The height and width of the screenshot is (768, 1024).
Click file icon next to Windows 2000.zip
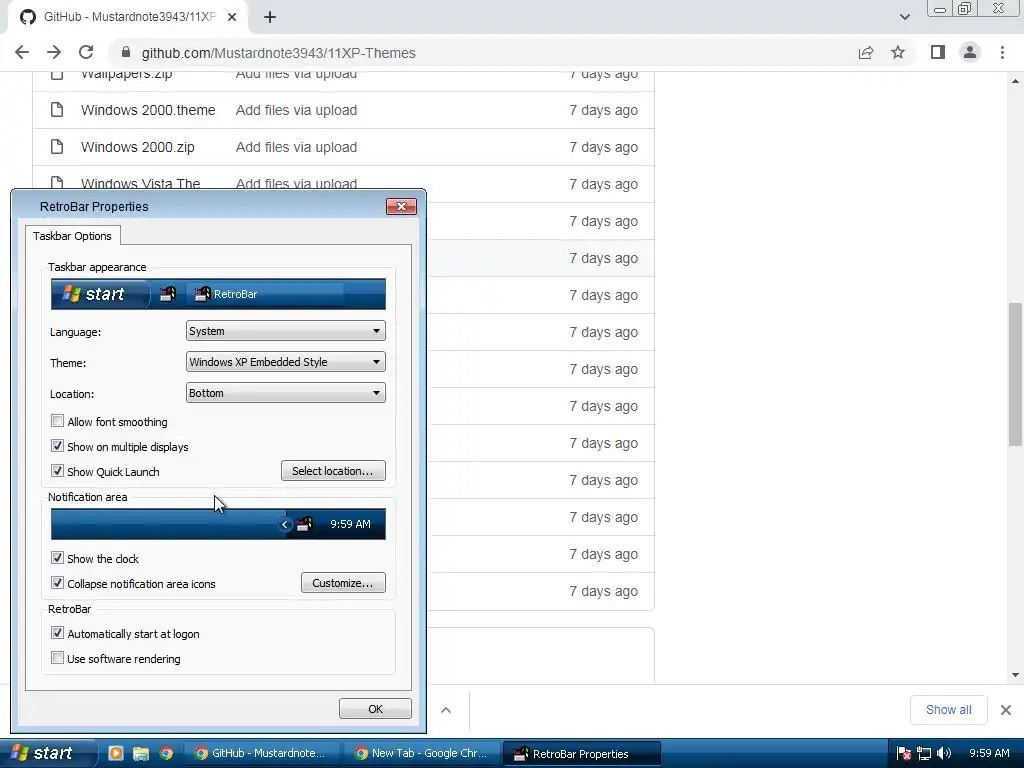(x=57, y=147)
